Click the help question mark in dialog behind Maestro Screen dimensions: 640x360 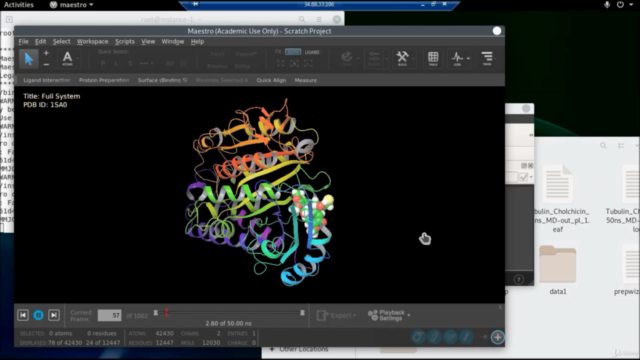click(519, 280)
